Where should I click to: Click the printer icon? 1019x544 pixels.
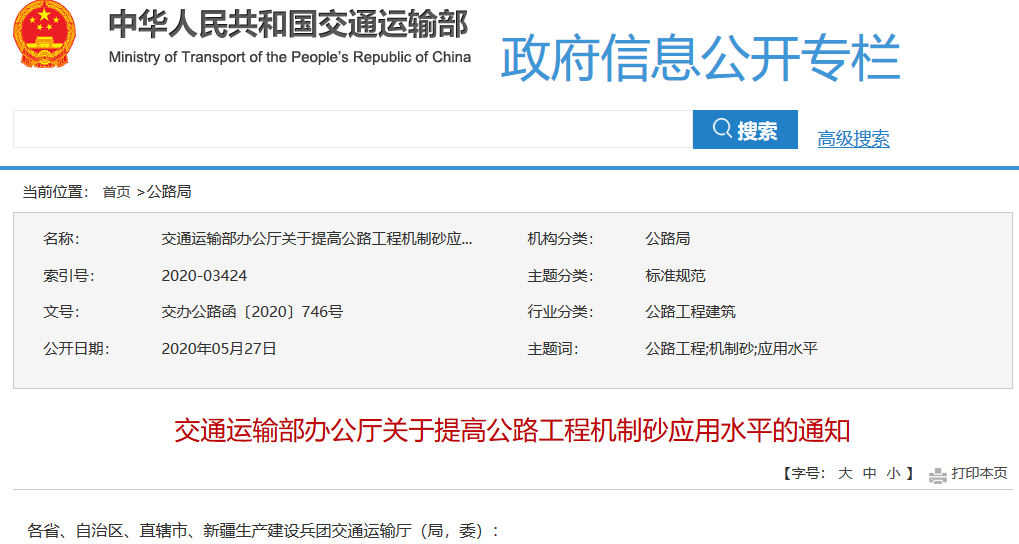click(x=937, y=474)
